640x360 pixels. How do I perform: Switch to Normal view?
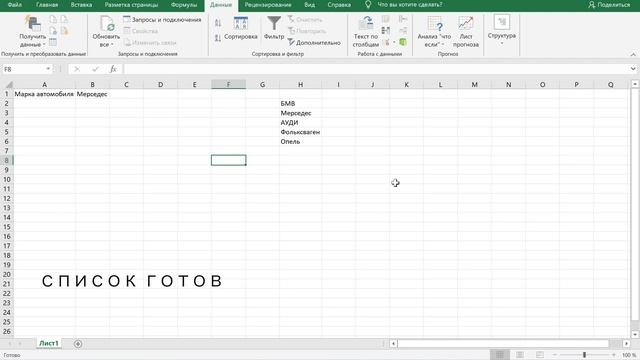click(x=500, y=355)
